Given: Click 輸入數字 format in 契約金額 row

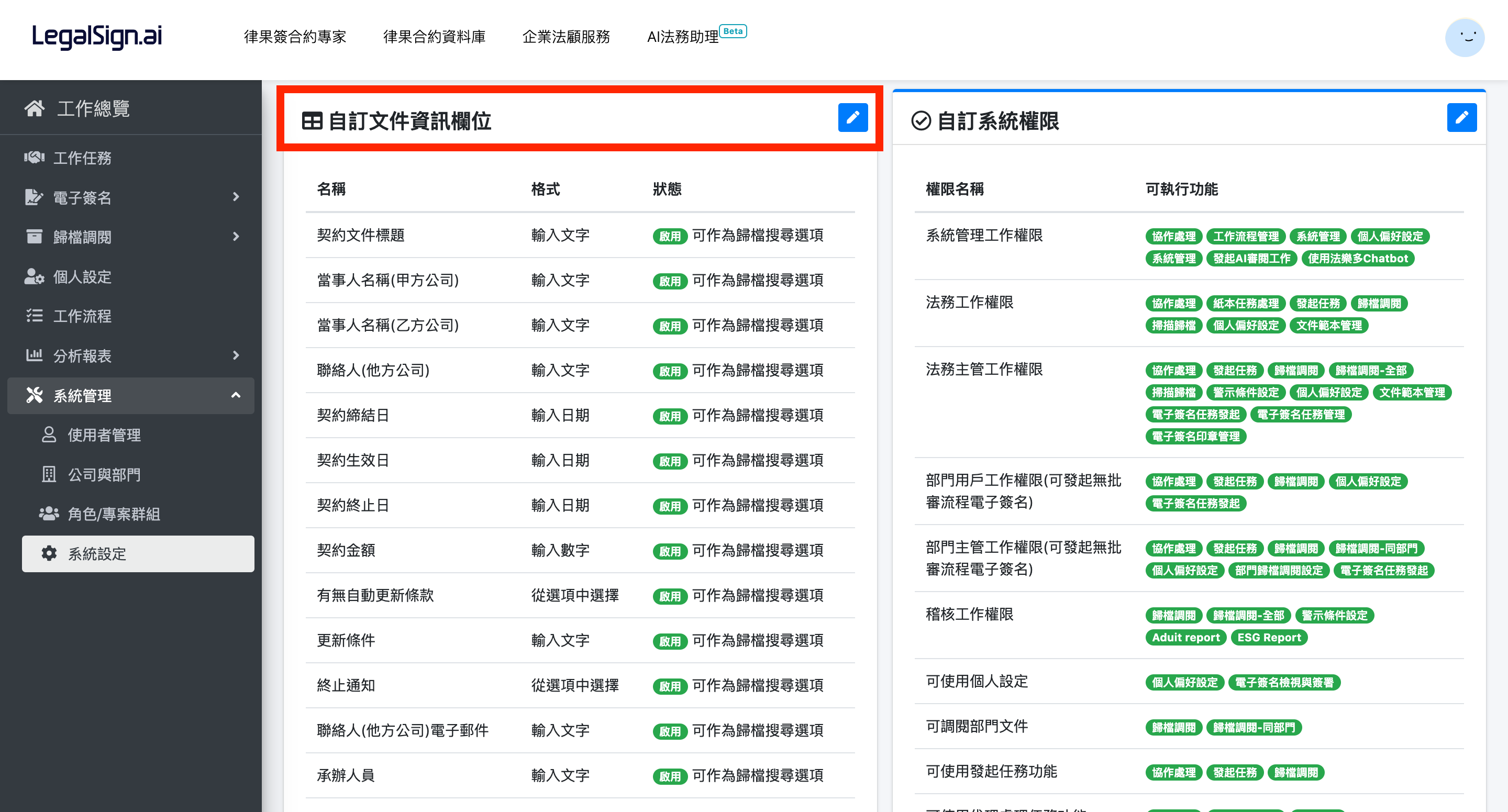Looking at the screenshot, I should pyautogui.click(x=560, y=550).
